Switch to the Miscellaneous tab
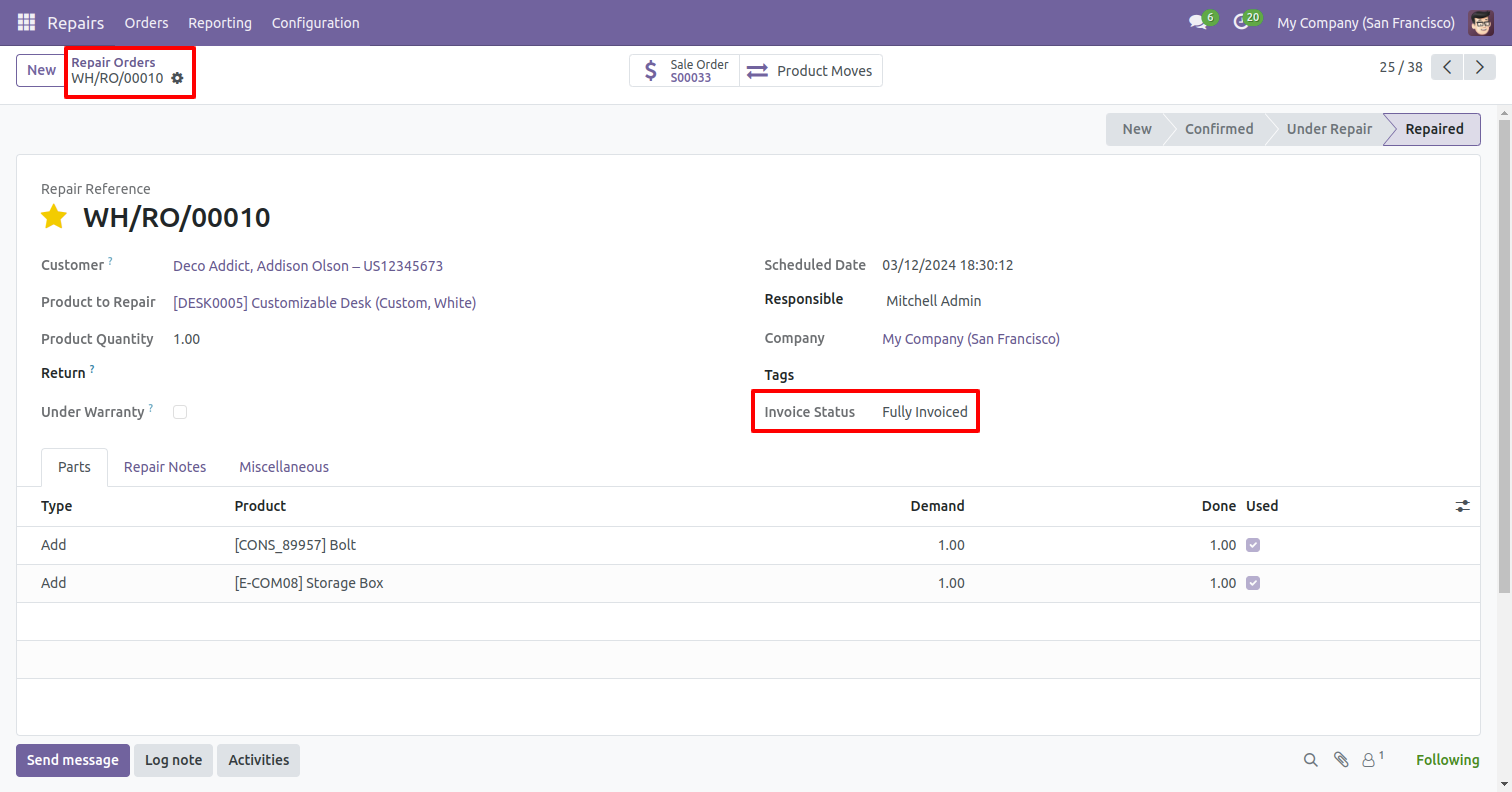Viewport: 1512px width, 792px height. [284, 467]
